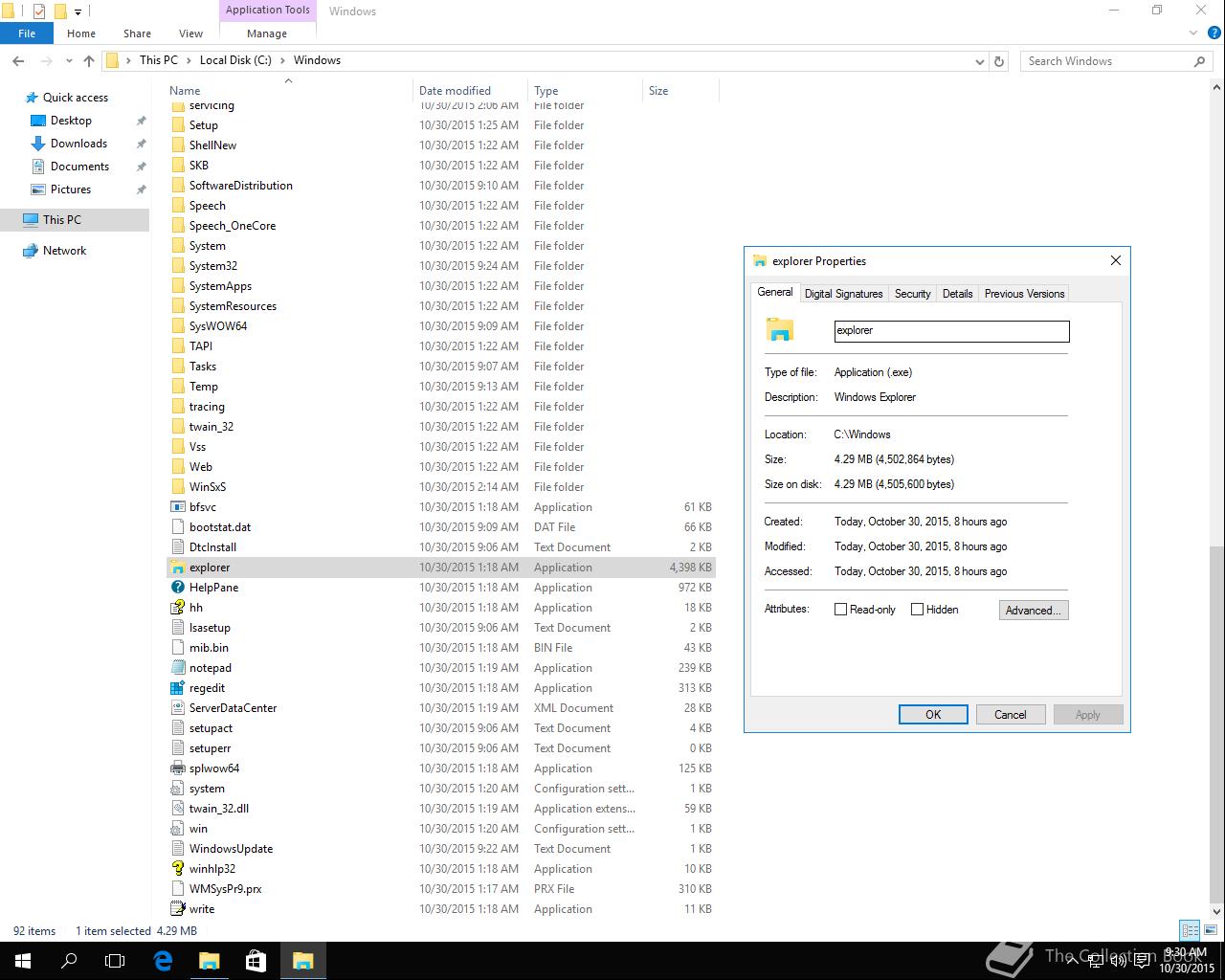This screenshot has width=1225, height=980.
Task: Refresh the Windows folder view
Action: (x=999, y=61)
